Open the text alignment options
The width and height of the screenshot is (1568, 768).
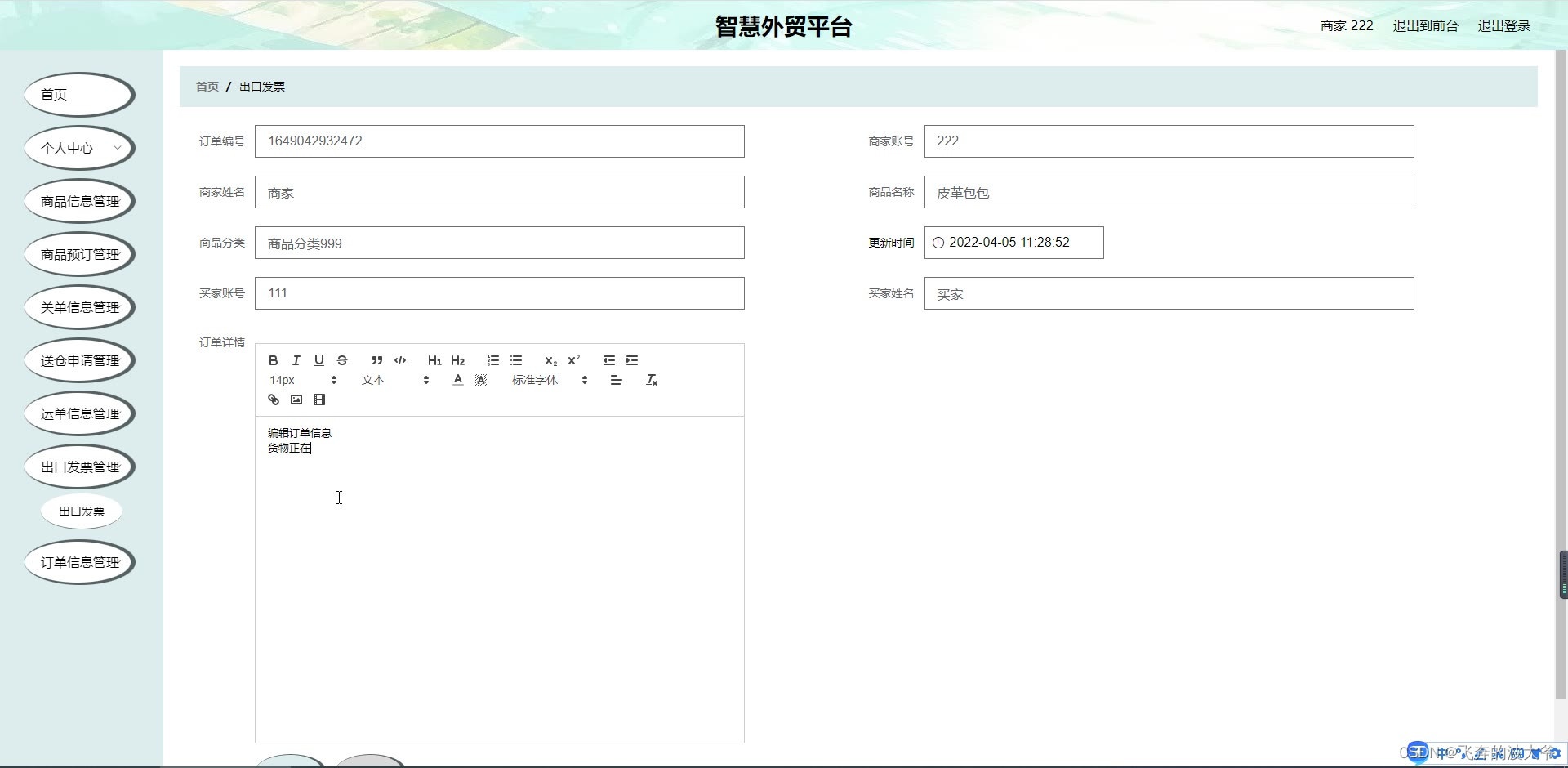point(617,380)
